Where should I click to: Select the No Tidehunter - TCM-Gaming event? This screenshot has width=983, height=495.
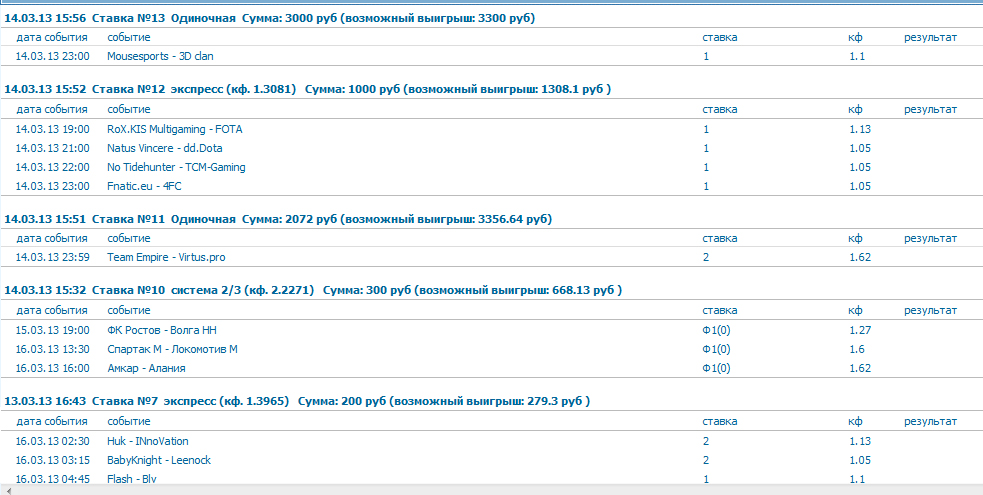[x=176, y=167]
